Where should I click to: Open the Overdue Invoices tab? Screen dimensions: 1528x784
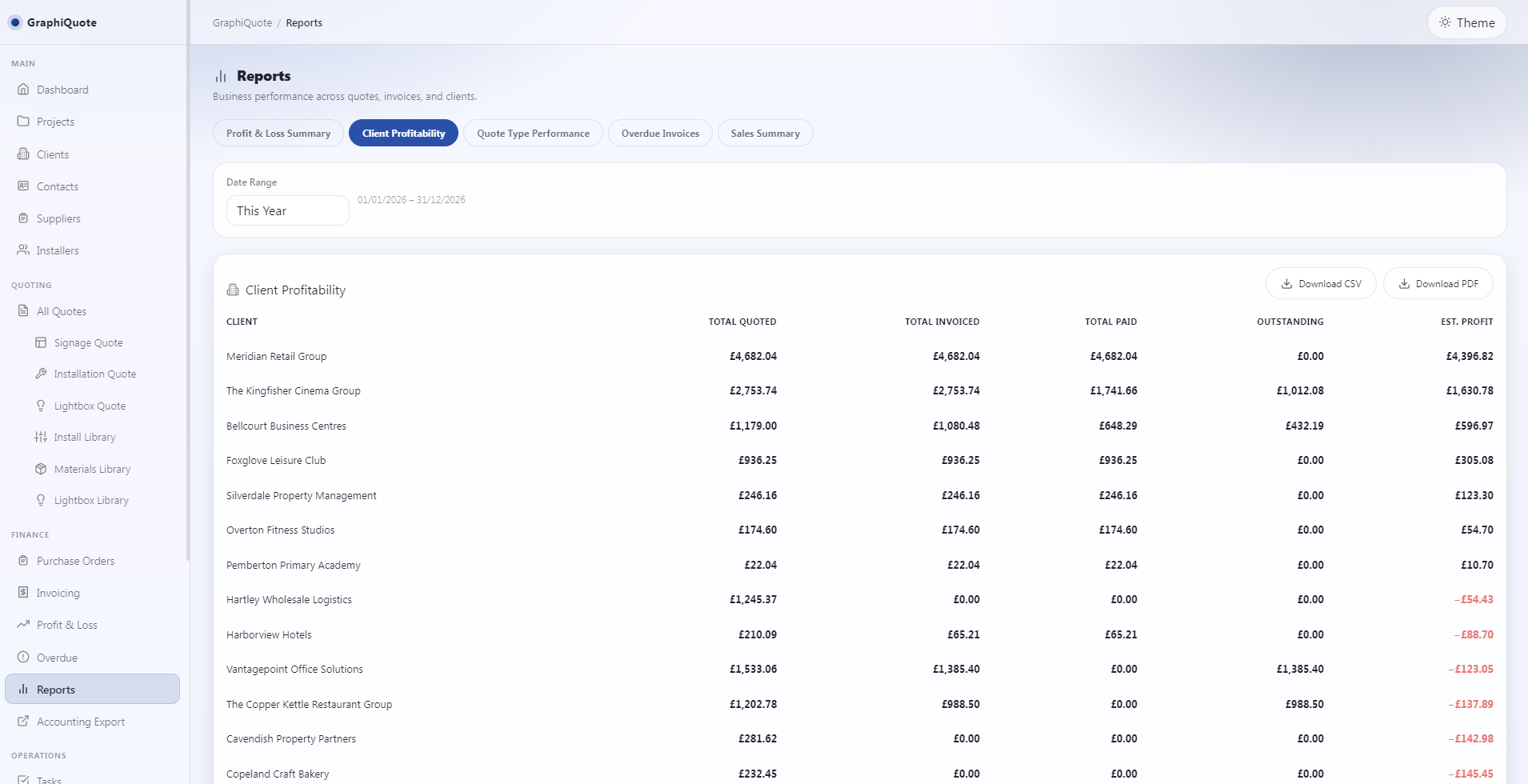(x=660, y=133)
